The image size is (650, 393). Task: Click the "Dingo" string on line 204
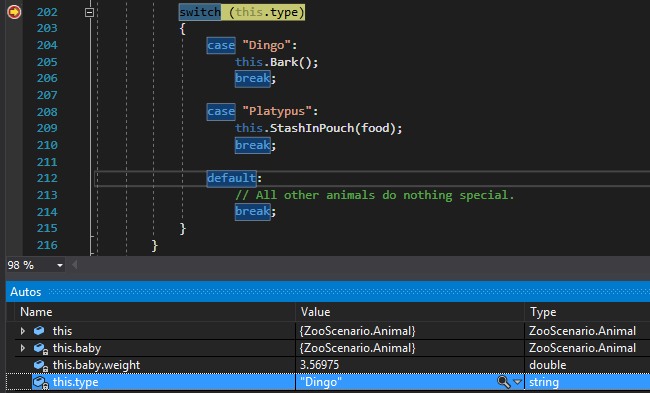[266, 45]
